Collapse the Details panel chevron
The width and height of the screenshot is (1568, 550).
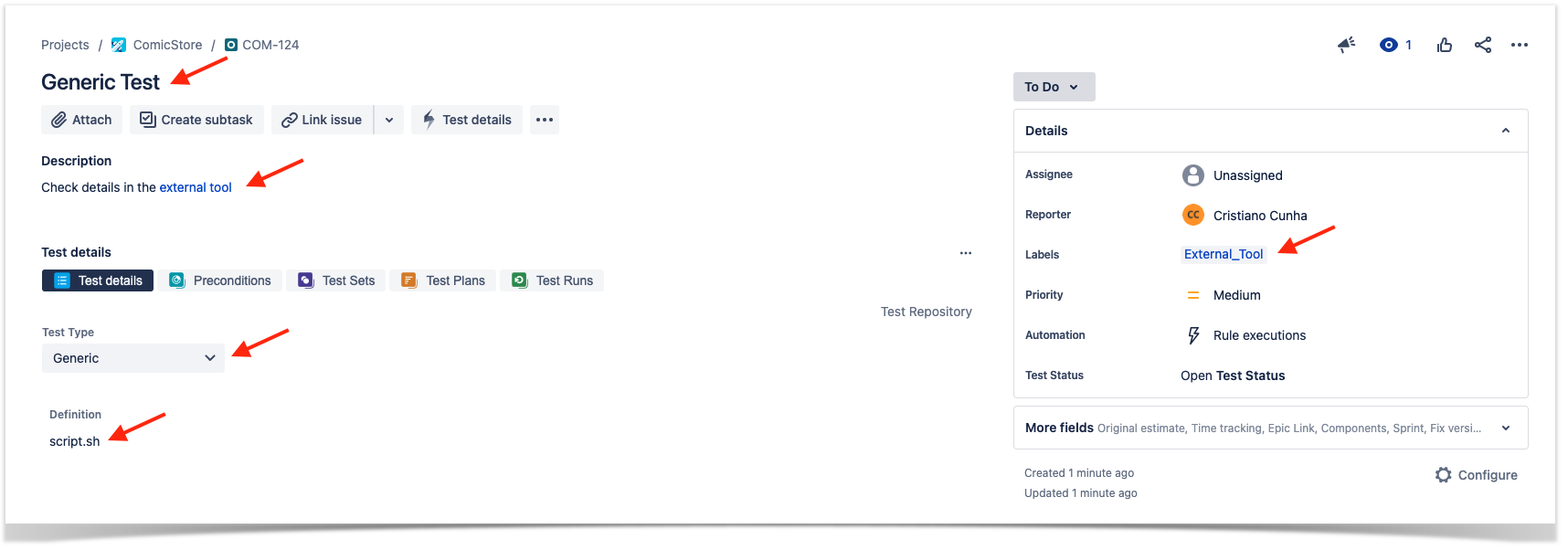pos(1506,131)
